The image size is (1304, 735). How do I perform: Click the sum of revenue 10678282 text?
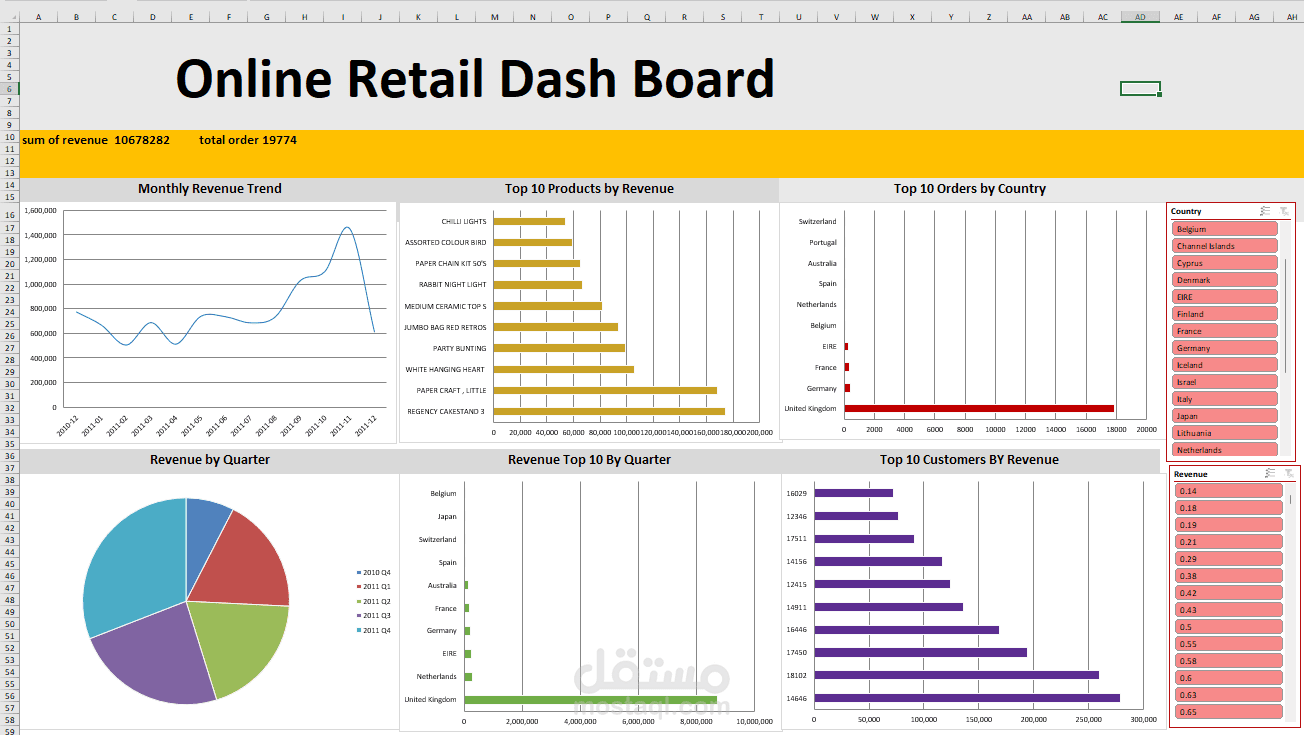coord(96,140)
